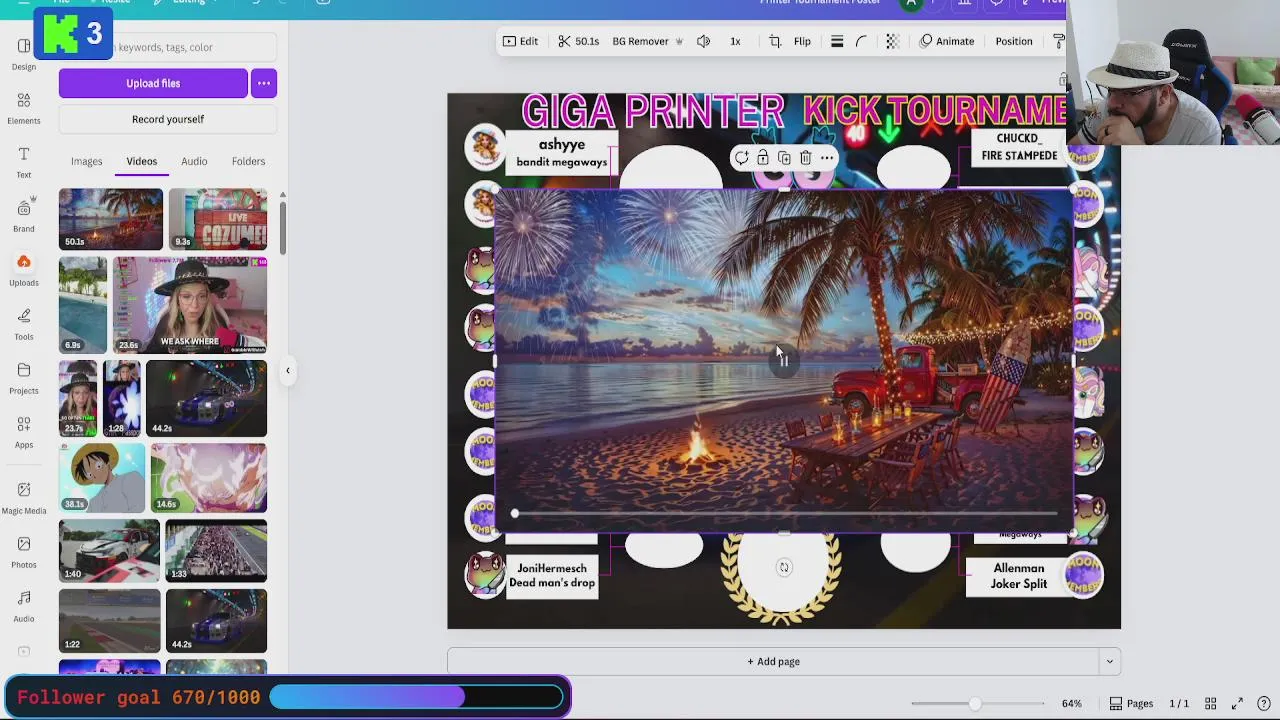1280x720 pixels.
Task: Click the copy style paint roller icon
Action: point(1059,41)
